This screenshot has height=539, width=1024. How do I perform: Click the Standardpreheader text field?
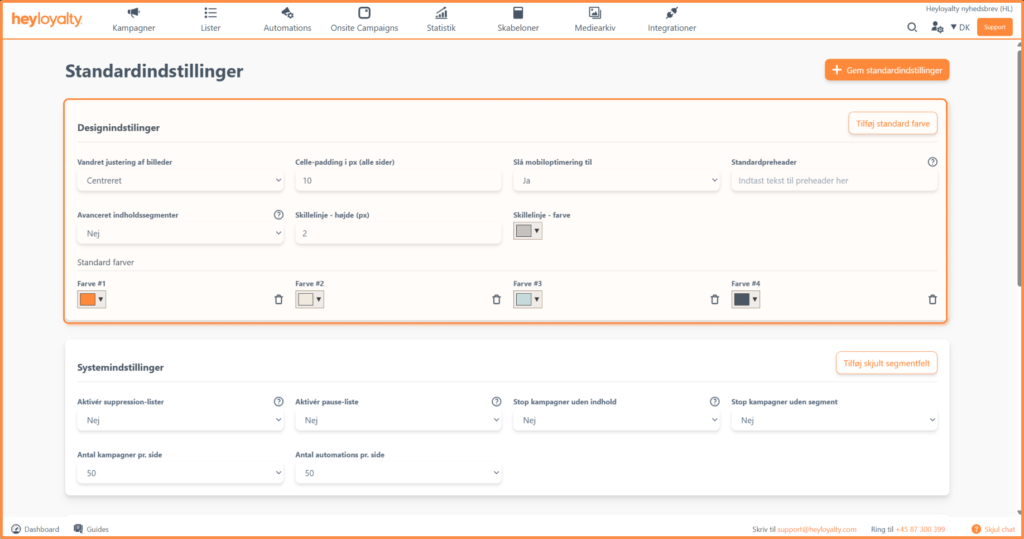834,181
